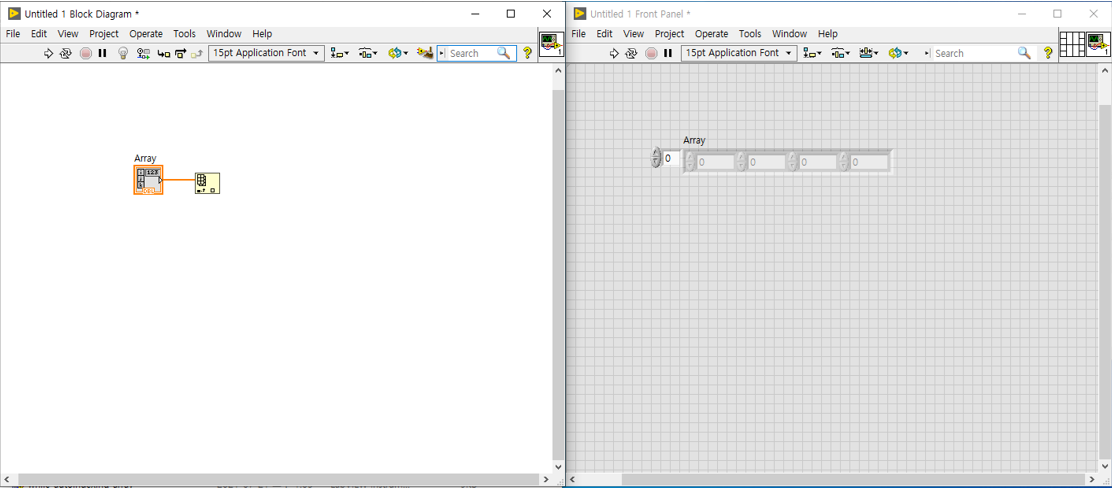Image resolution: width=1112 pixels, height=488 pixels.
Task: Open Edit menu in Block Diagram window
Action: 38,33
